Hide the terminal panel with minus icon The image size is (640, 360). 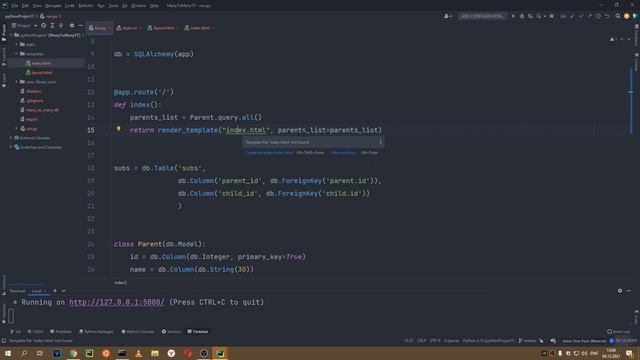629,291
